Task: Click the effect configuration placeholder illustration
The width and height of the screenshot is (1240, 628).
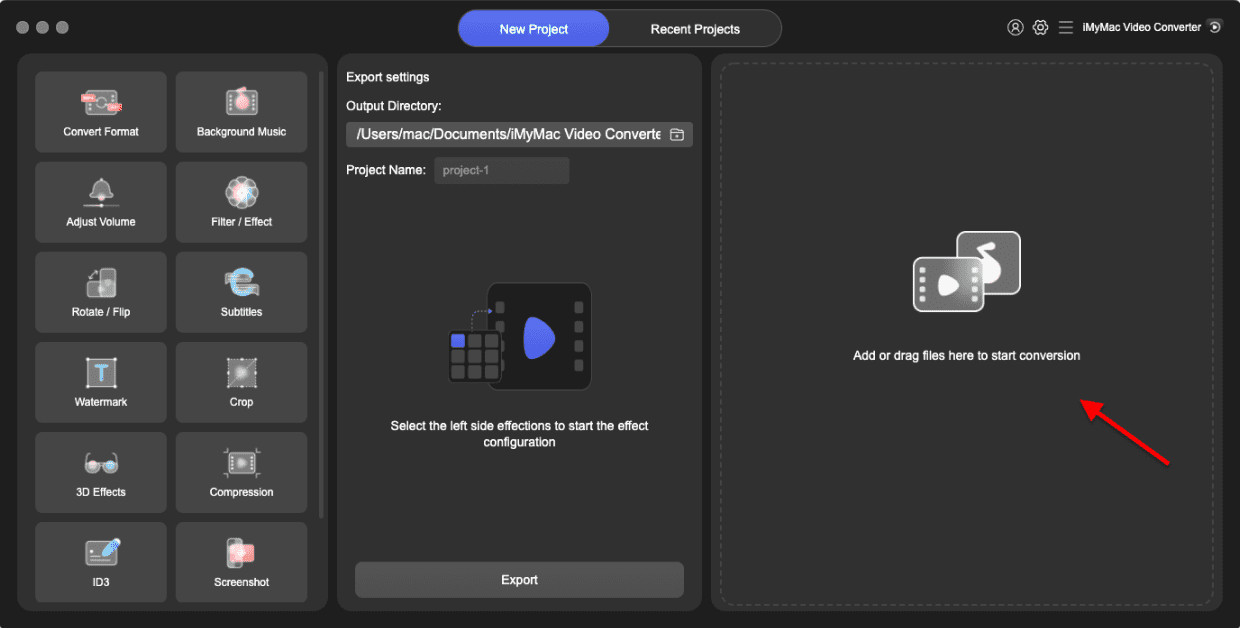Action: (x=519, y=336)
